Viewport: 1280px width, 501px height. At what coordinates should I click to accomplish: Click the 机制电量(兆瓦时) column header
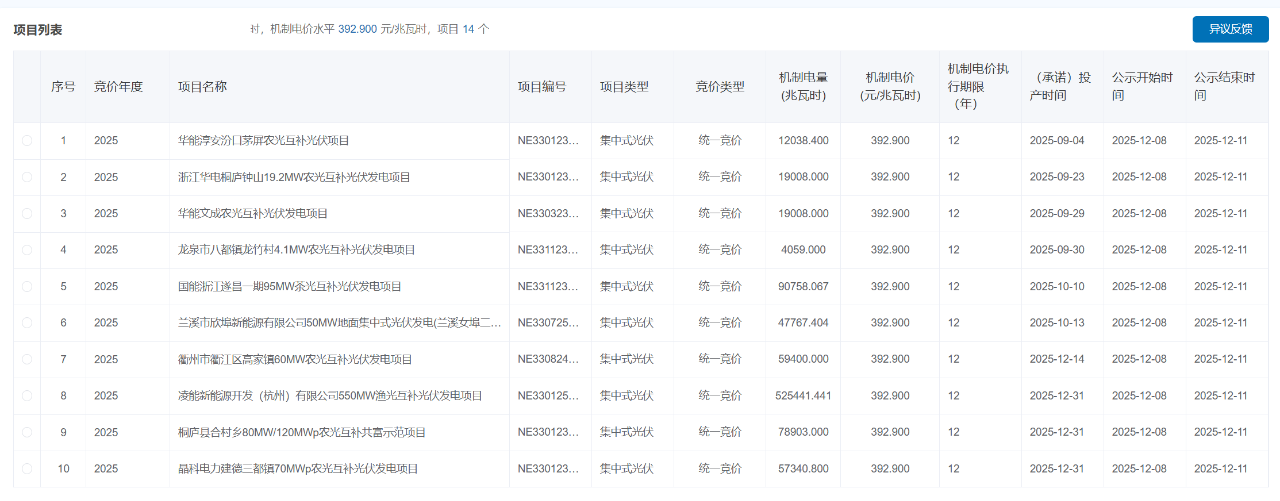pyautogui.click(x=803, y=87)
